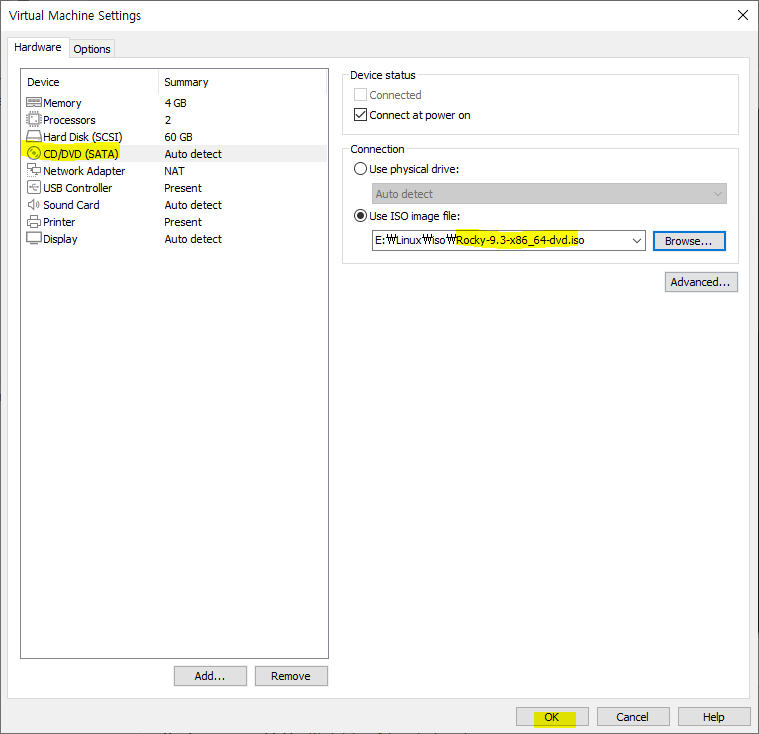Open the Advanced... settings button
Image resolution: width=759 pixels, height=734 pixels.
click(x=701, y=282)
